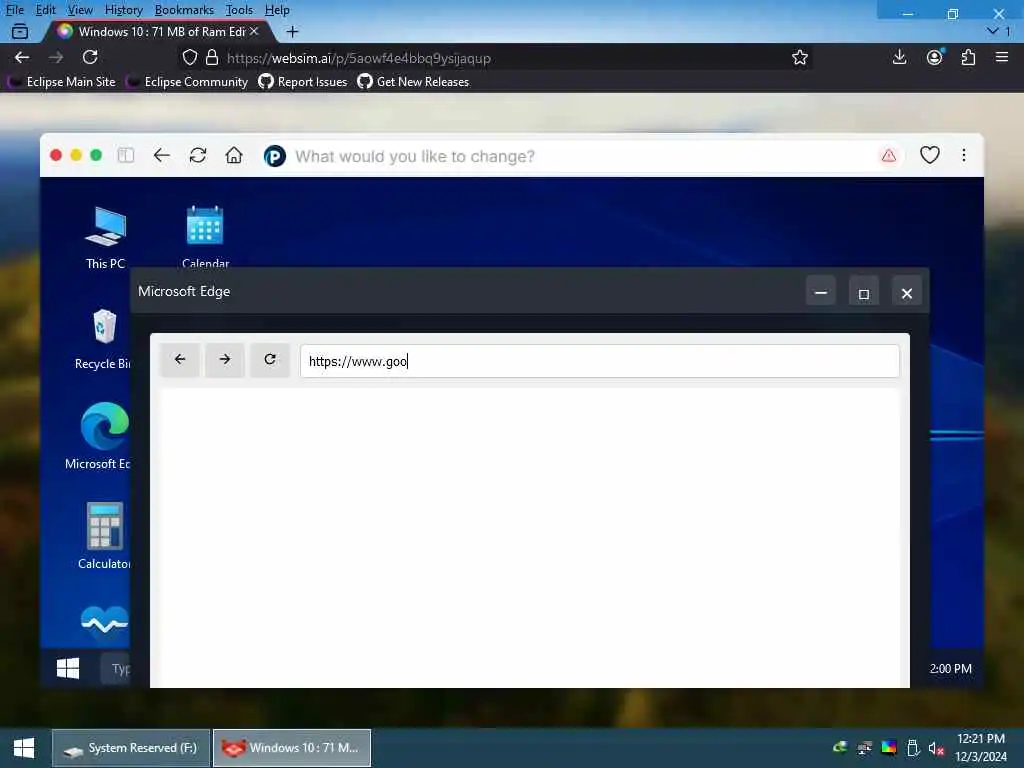Minimize the Microsoft Edge window
This screenshot has height=768, width=1024.
[821, 293]
